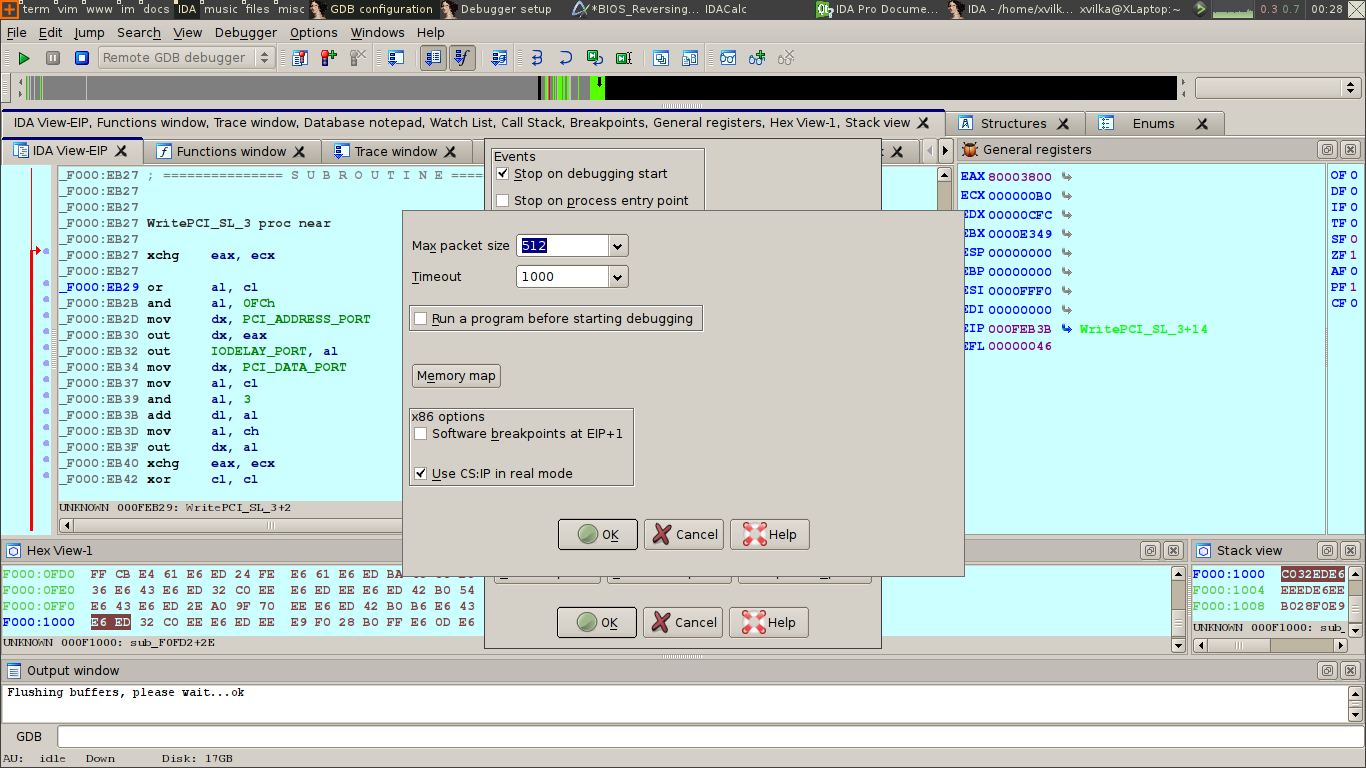Check Run a program before starting debugging
Viewport: 1366px width, 768px height.
point(421,318)
